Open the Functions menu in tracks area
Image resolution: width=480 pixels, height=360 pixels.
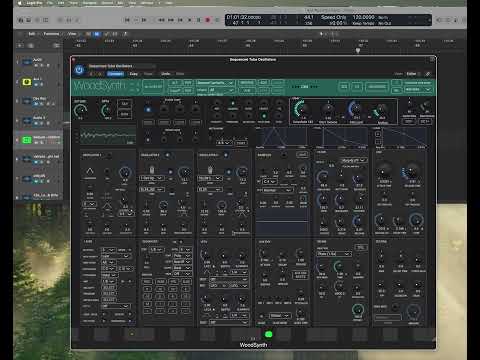tap(51, 34)
